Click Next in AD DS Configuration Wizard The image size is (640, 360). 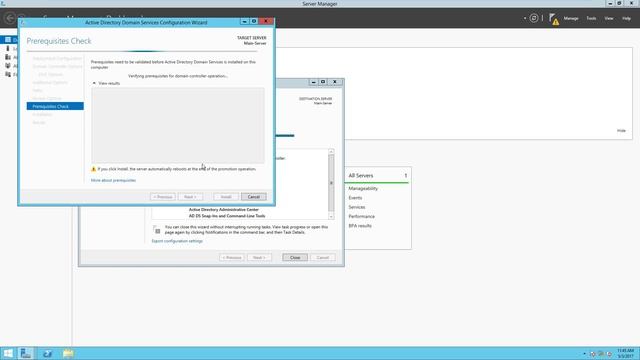coord(190,197)
